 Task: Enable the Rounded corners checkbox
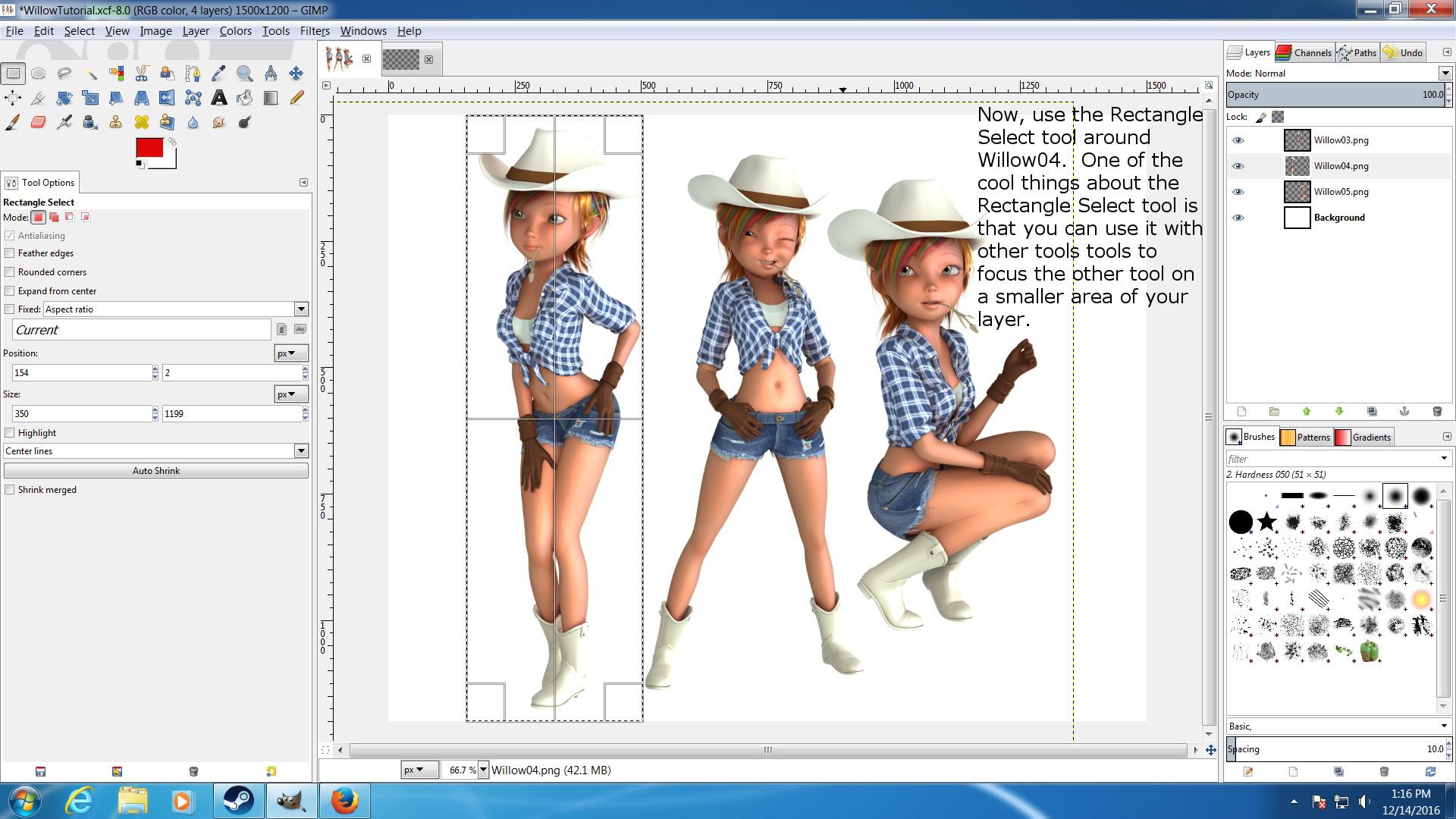coord(10,272)
